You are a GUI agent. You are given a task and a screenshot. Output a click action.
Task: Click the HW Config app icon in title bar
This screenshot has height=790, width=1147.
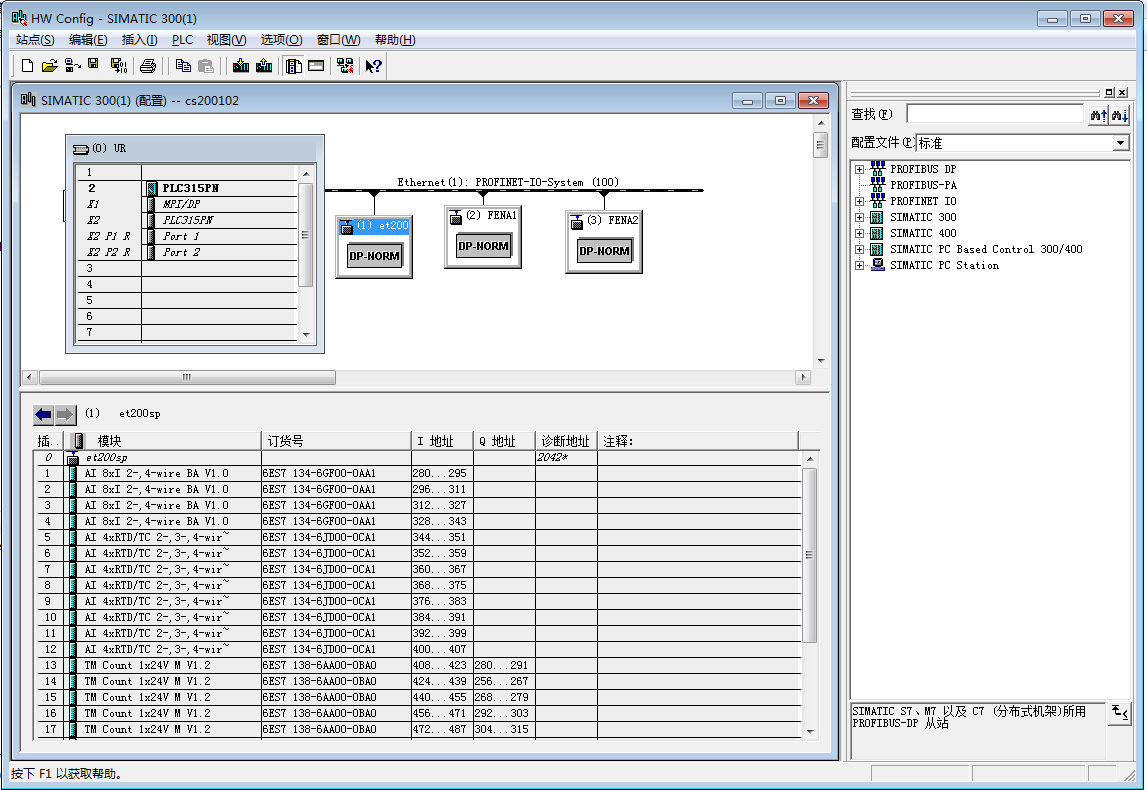click(19, 18)
